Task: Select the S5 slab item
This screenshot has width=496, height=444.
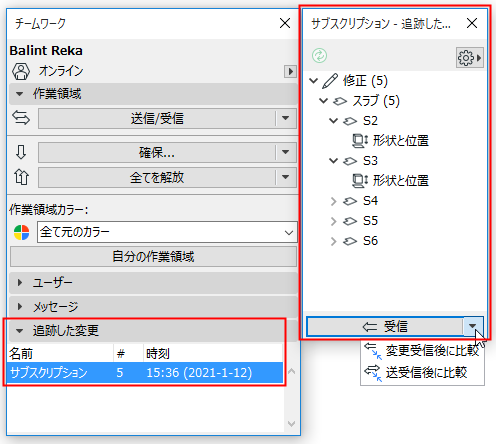Action: (x=370, y=221)
